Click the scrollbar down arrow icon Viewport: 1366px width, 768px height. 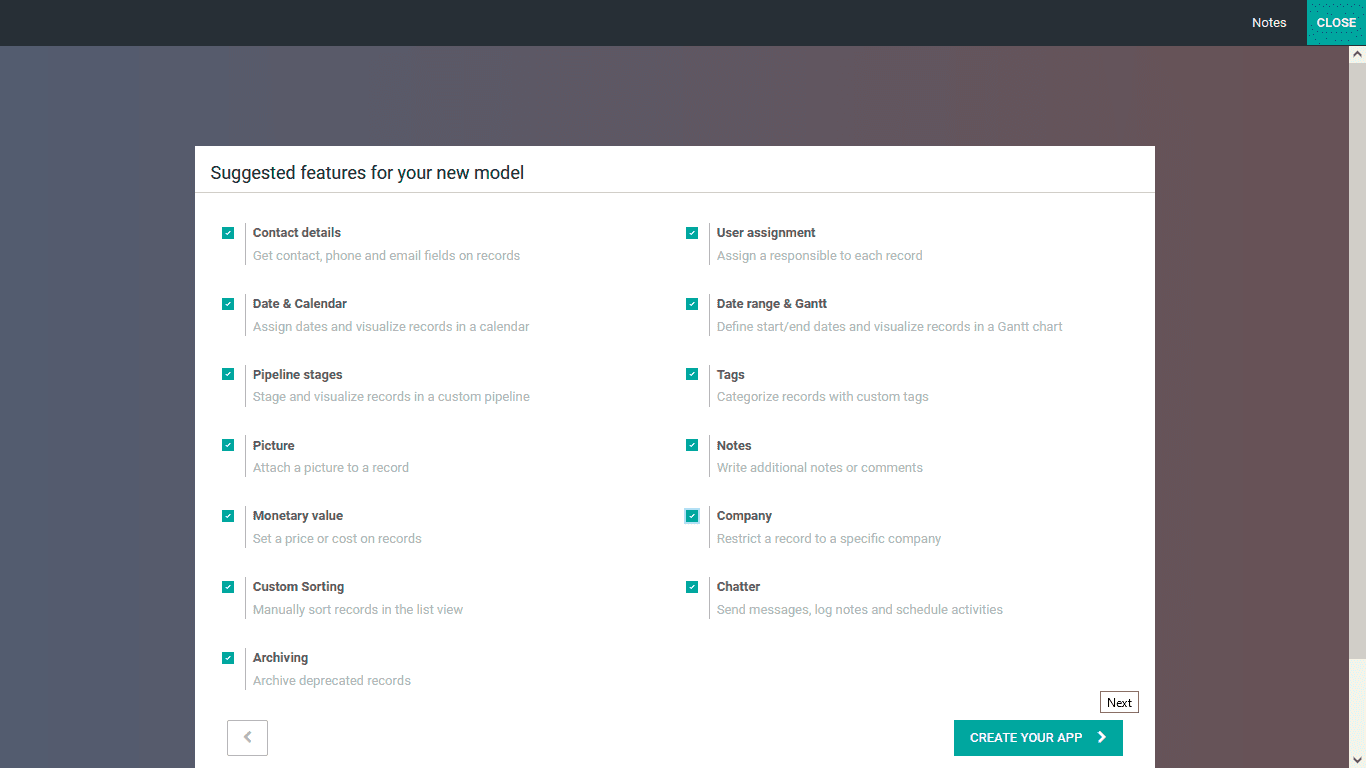[x=1359, y=760]
